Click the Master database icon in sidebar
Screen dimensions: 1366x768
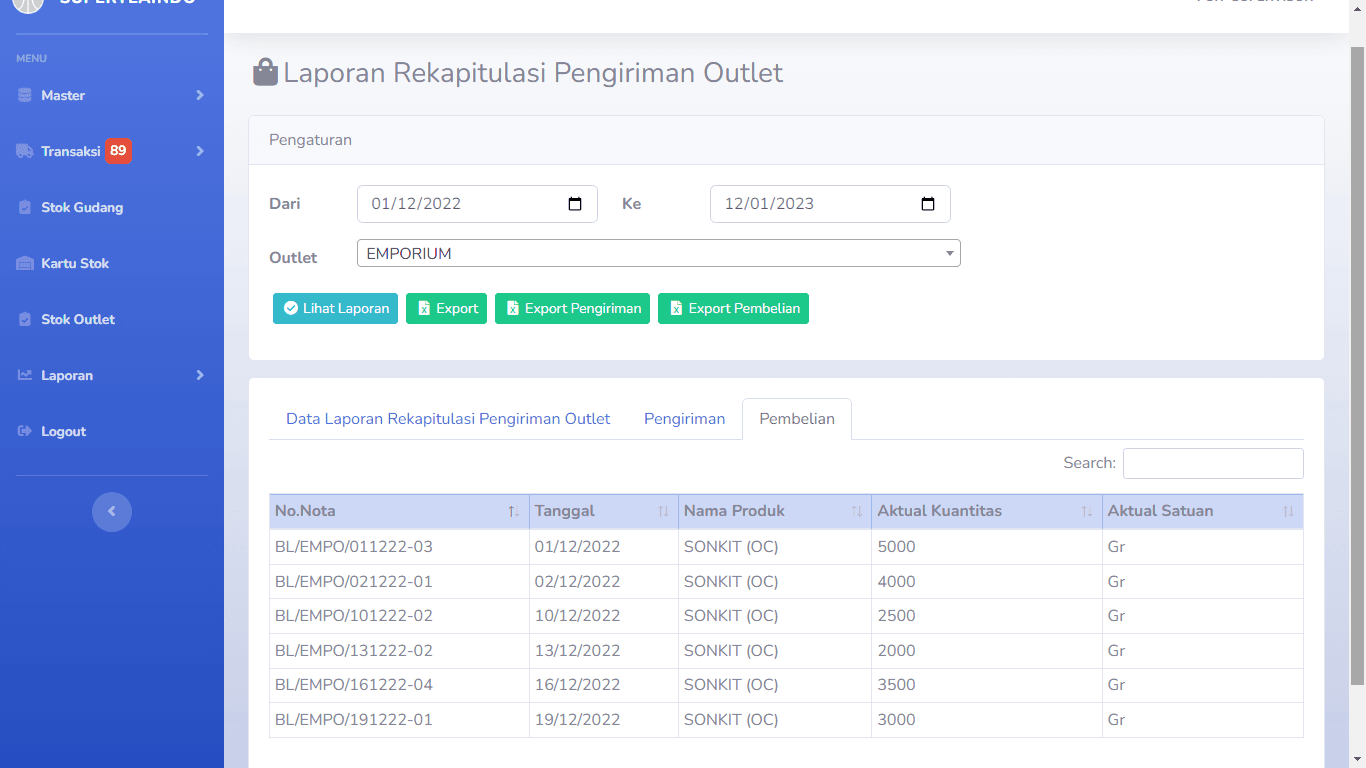coord(25,95)
